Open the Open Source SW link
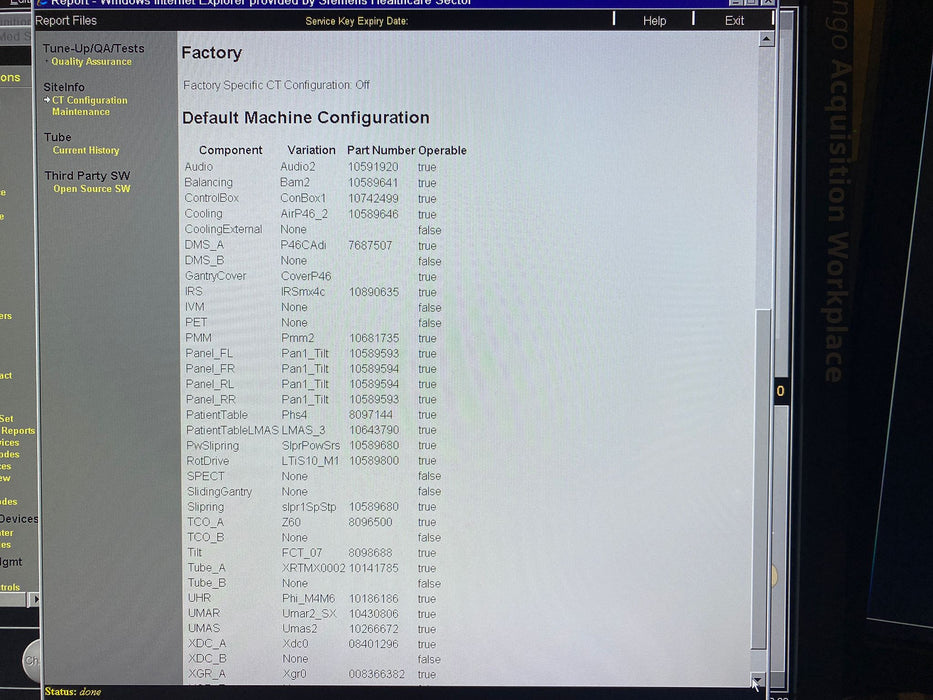The height and width of the screenshot is (700, 933). click(91, 189)
